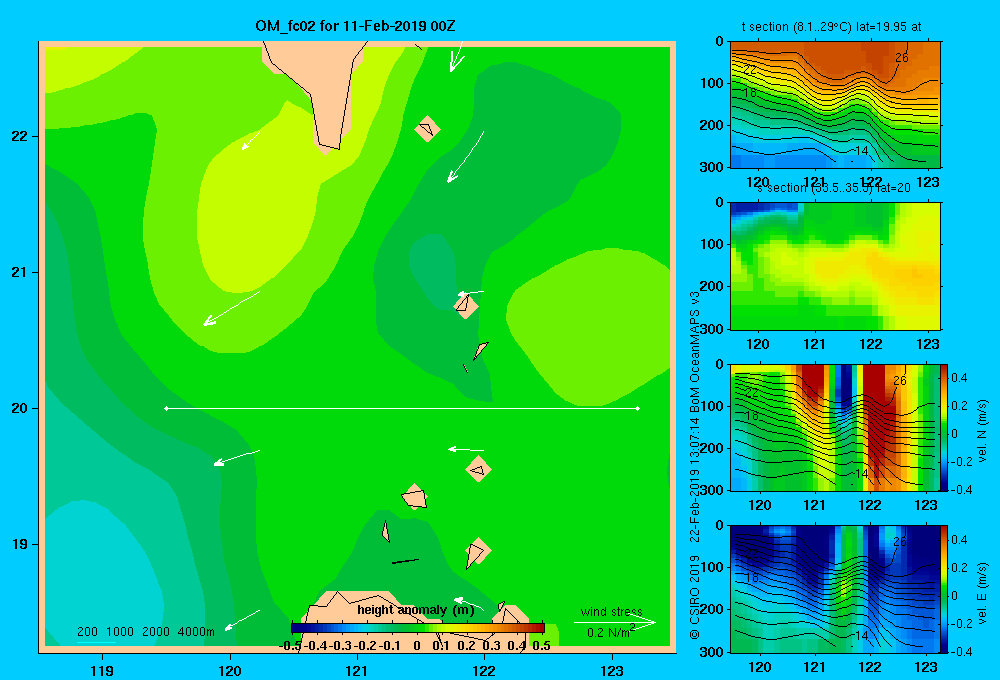Click the '0.5' maximum tick of the height anomaly colorbar
The width and height of the screenshot is (1000, 680).
pyautogui.click(x=541, y=646)
